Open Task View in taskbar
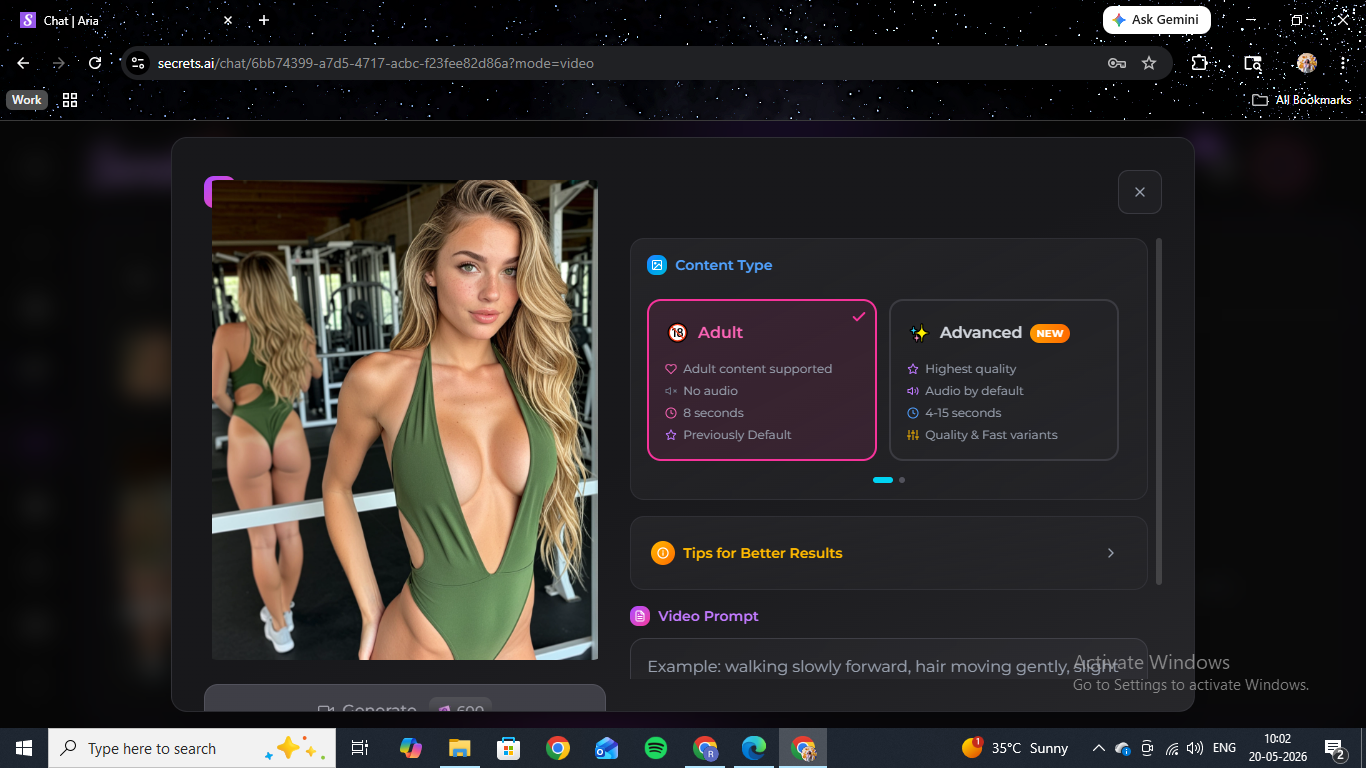This screenshot has width=1366, height=768. [360, 748]
